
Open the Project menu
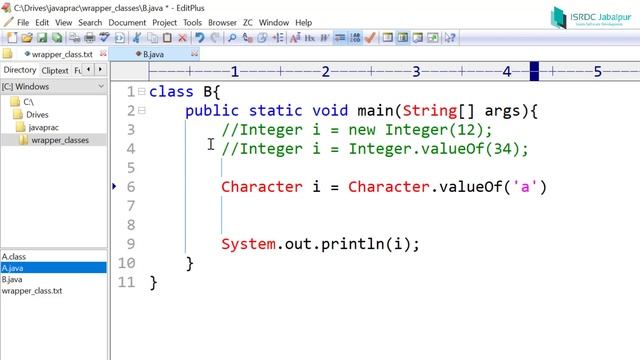(x=164, y=22)
